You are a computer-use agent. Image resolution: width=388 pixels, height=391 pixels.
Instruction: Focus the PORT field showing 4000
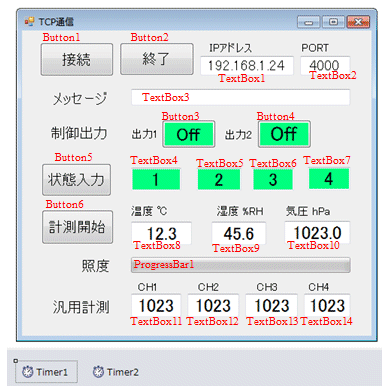tap(325, 65)
